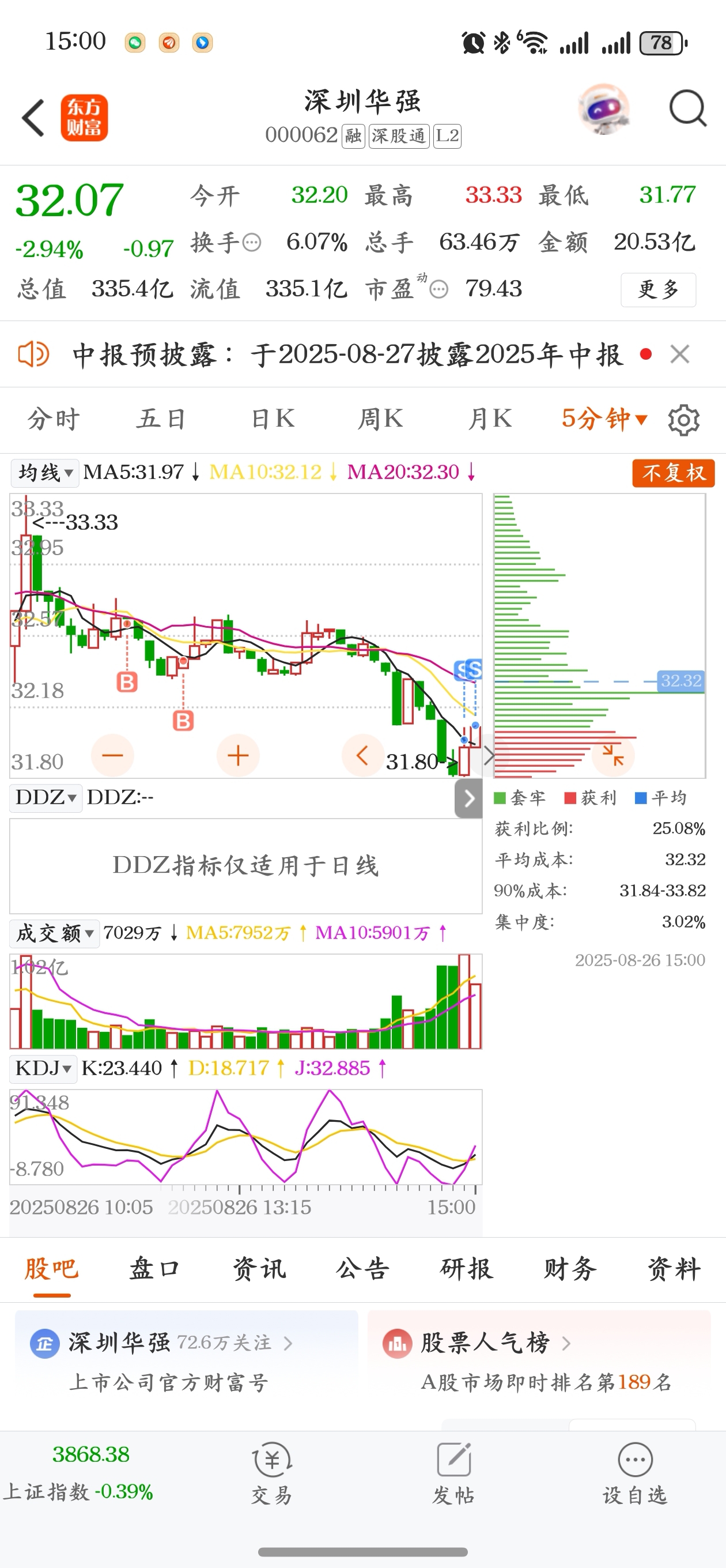Image resolution: width=726 pixels, height=1568 pixels.
Task: Tap the 90%成本 31.84-33.82 value
Action: pyautogui.click(x=662, y=891)
